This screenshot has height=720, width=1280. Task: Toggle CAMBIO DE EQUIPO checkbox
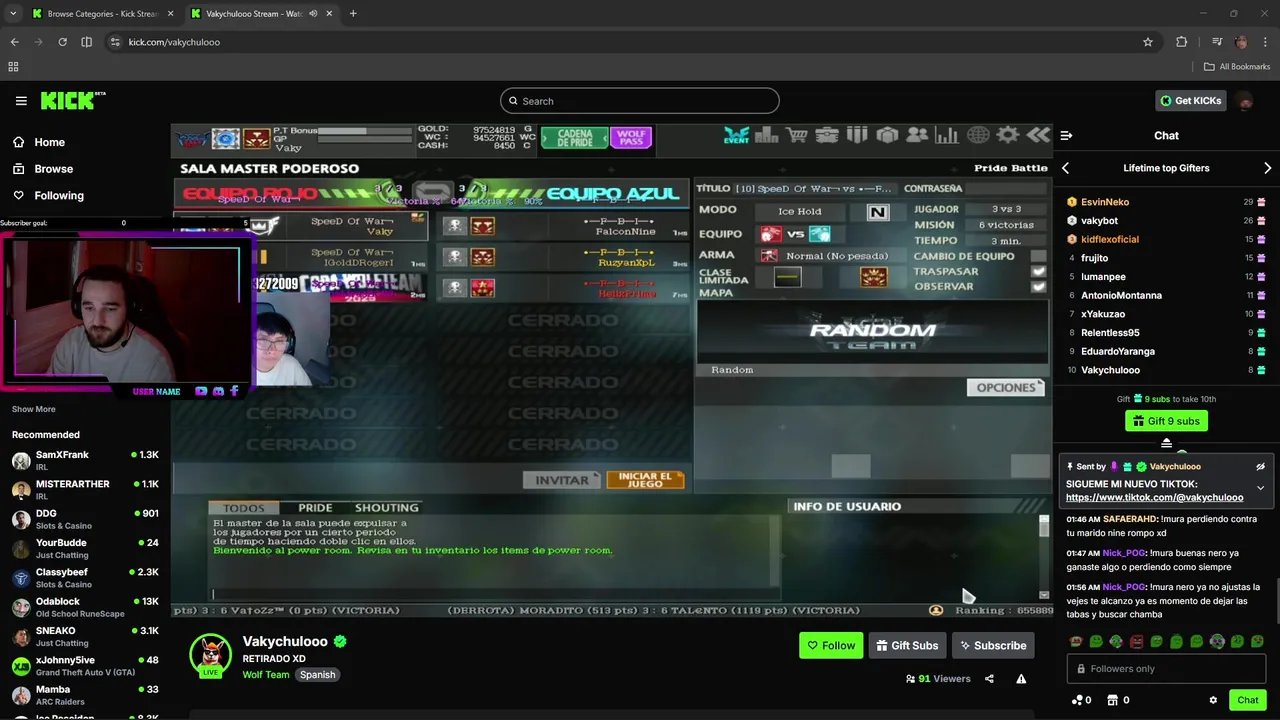pos(1038,256)
